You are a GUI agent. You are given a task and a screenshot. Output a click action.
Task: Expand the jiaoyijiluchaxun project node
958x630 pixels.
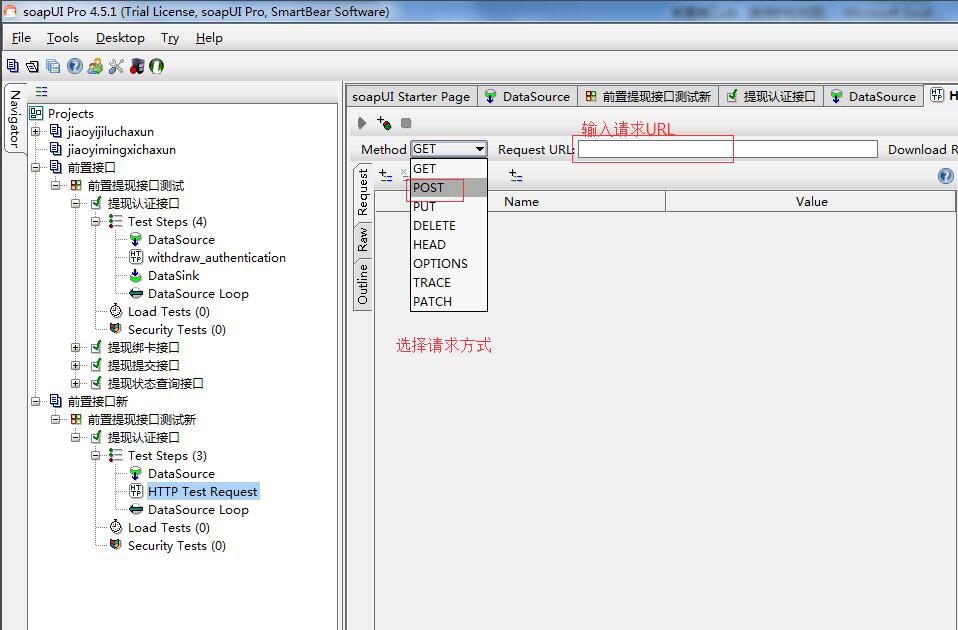tap(36, 132)
